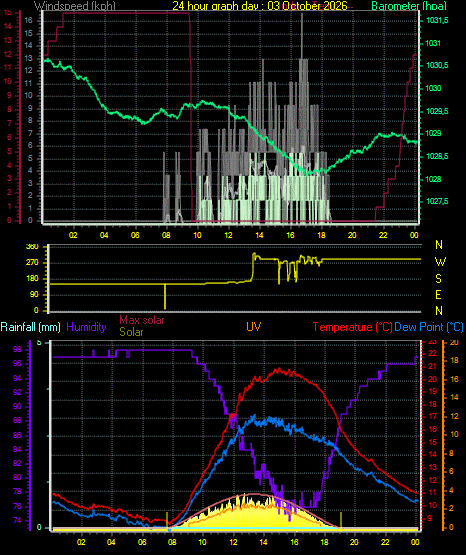
Task: Click the 22 hour label under wind graph
Action: click(383, 235)
